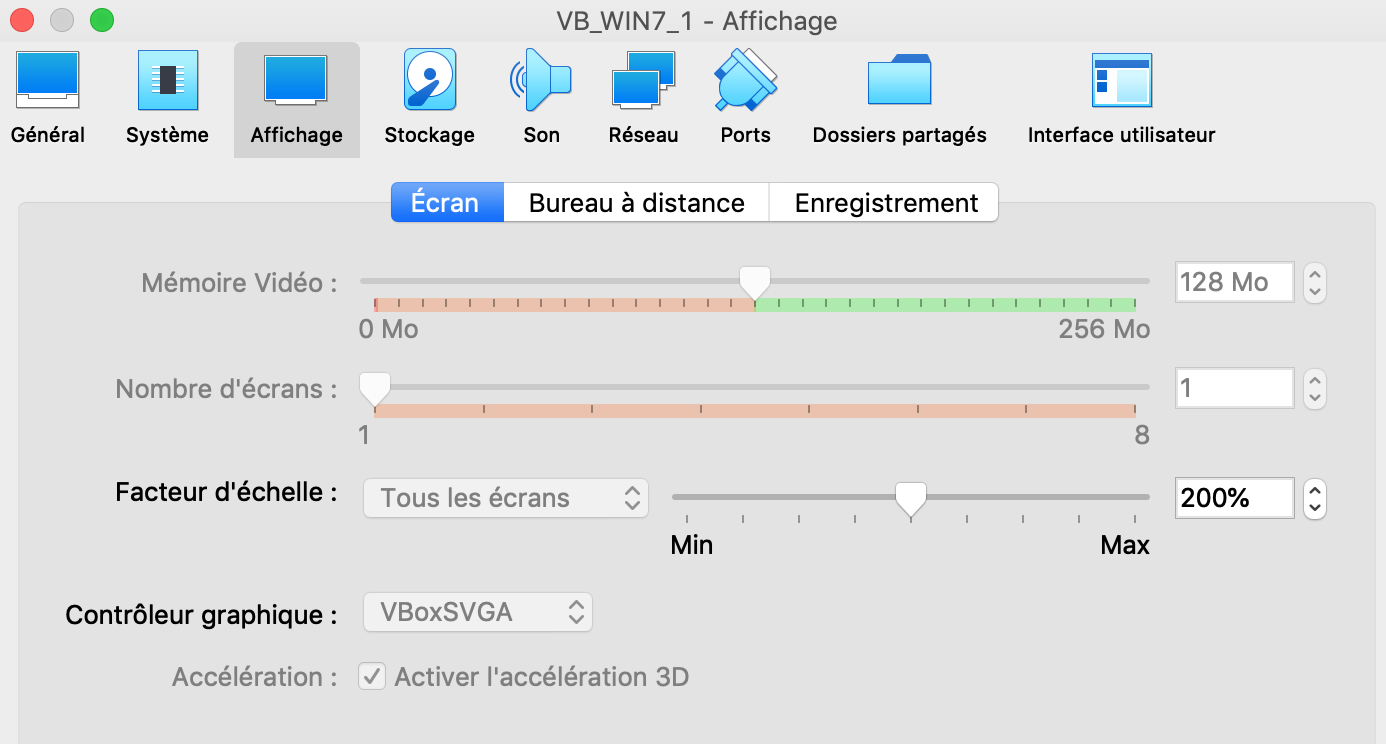The image size is (1386, 744).
Task: Open the Général settings icon
Action: pos(47,82)
